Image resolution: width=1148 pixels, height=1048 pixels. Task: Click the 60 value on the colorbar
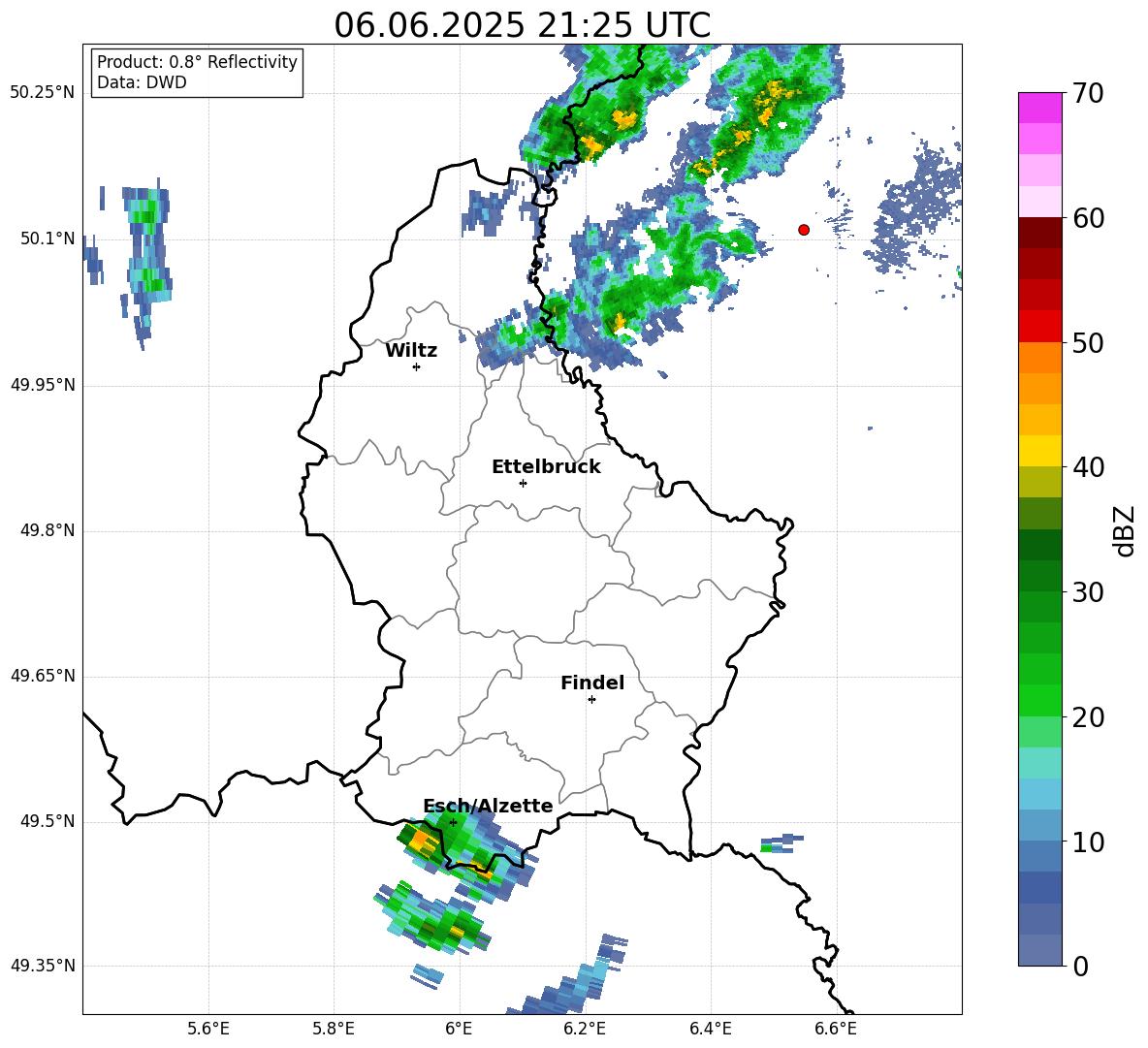click(x=1089, y=218)
